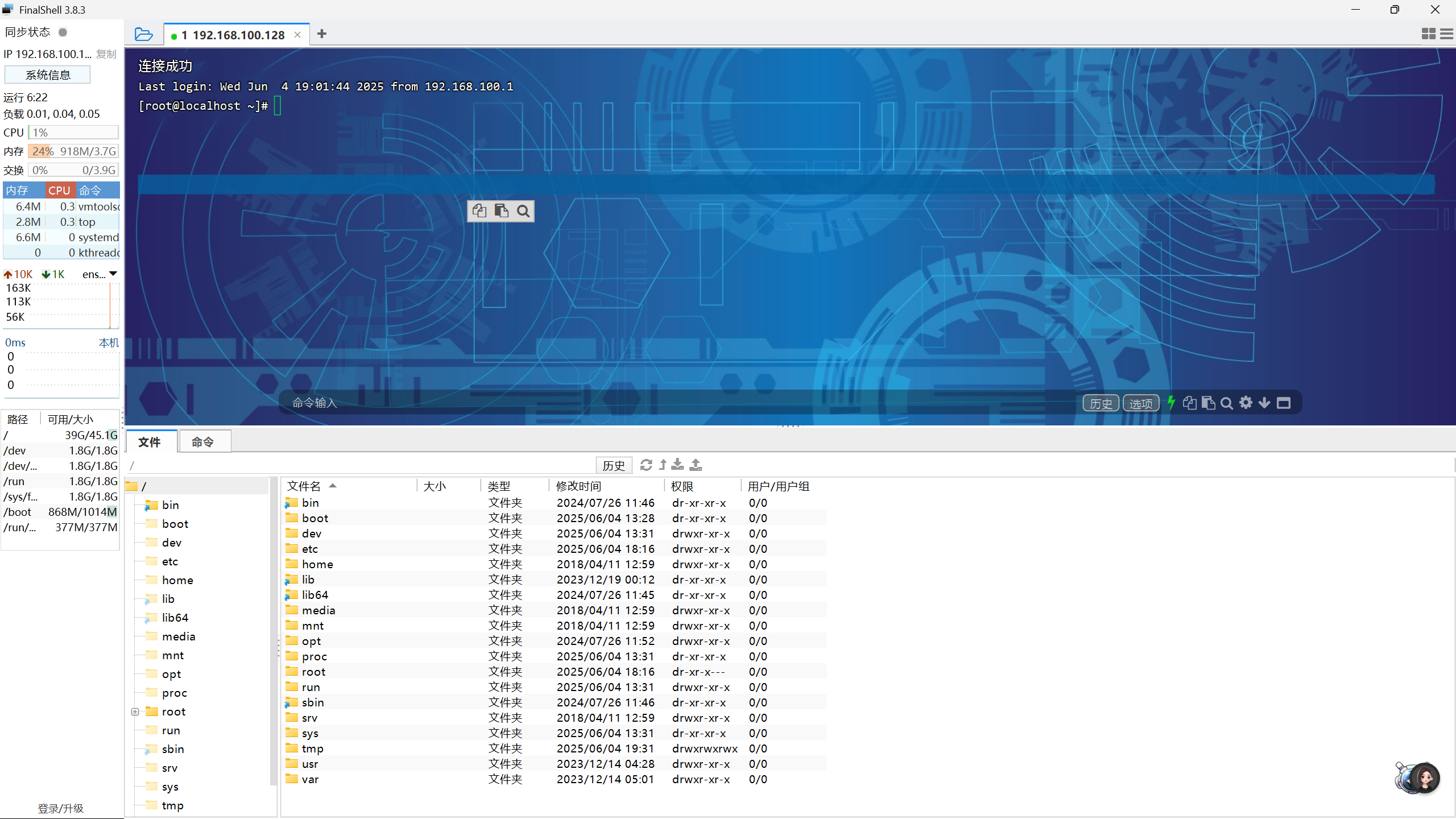Click the paste icon in floating terminal toolbar
The width and height of the screenshot is (1456, 819).
tap(501, 211)
